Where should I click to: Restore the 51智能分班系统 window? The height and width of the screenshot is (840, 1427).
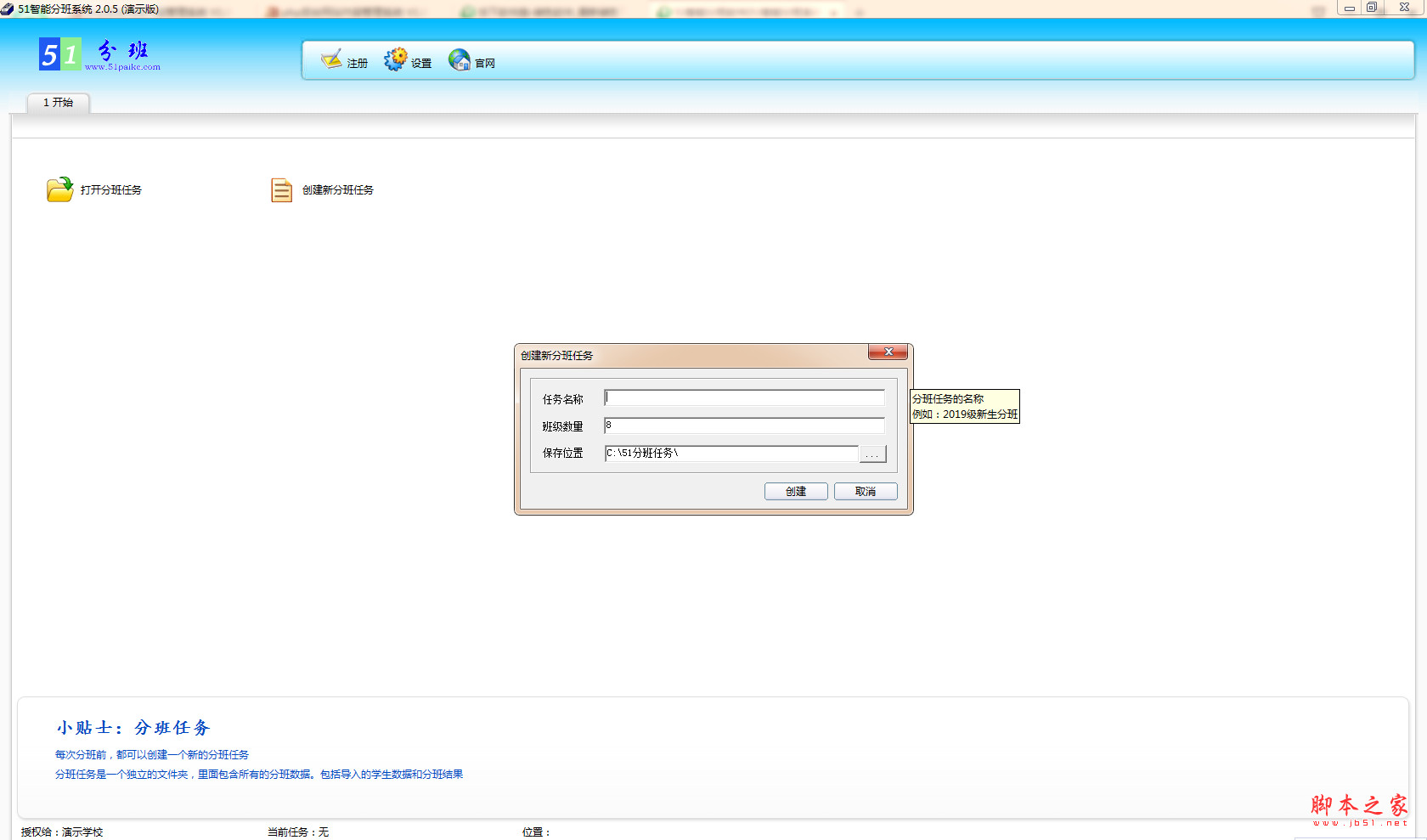[x=1372, y=8]
